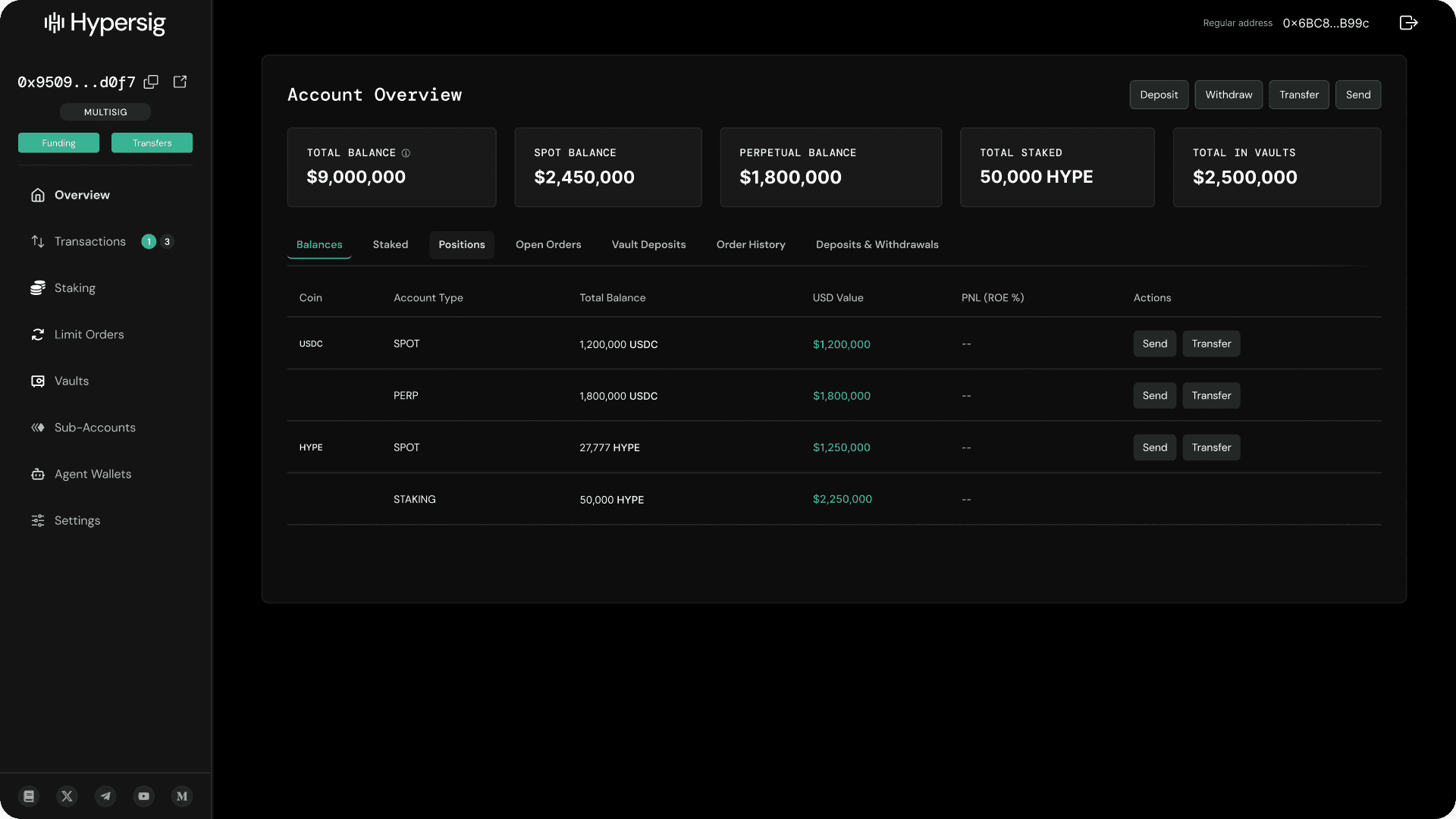Send the USDC SPOT balance

point(1153,344)
